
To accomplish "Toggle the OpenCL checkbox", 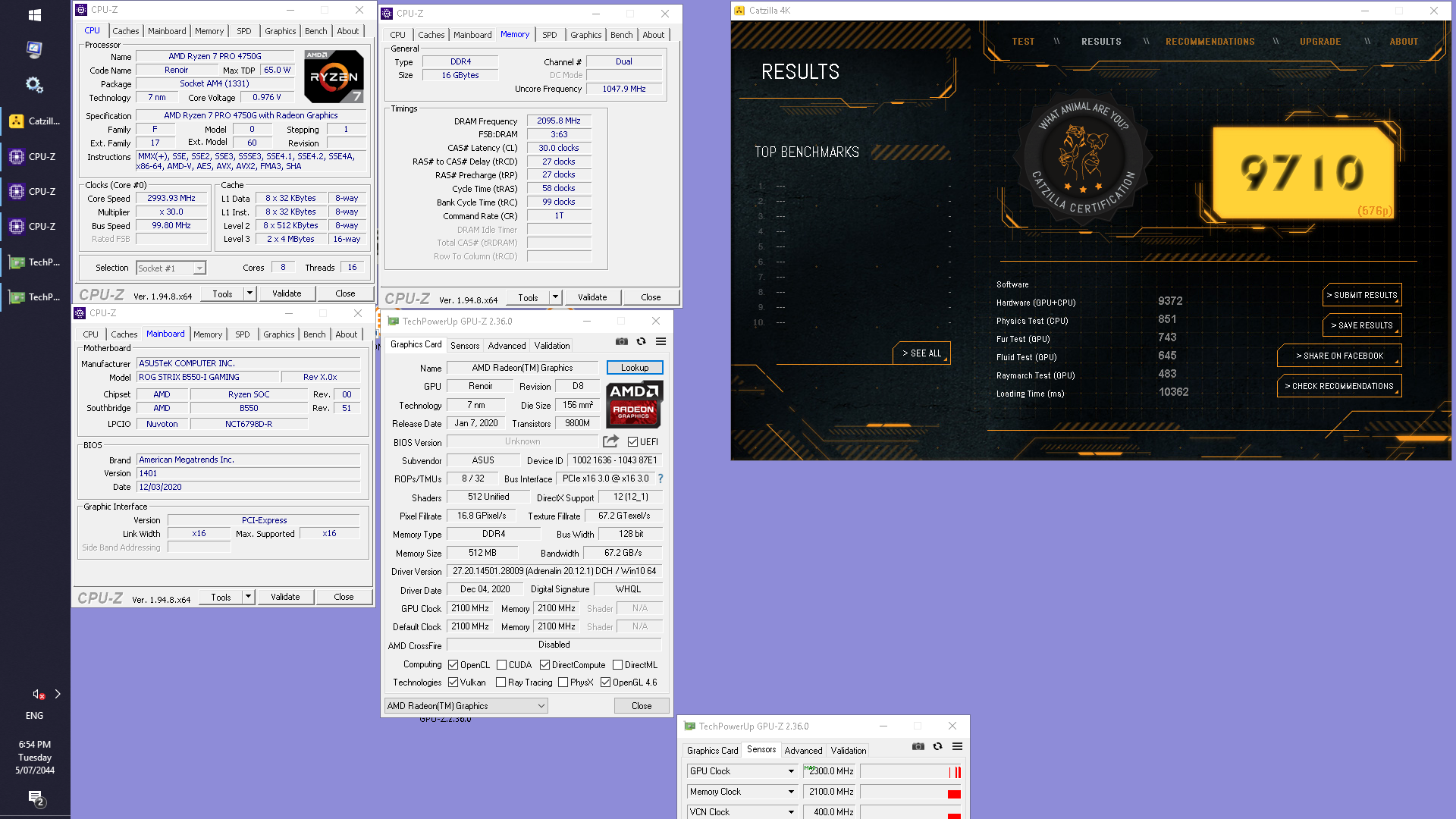I will click(453, 664).
